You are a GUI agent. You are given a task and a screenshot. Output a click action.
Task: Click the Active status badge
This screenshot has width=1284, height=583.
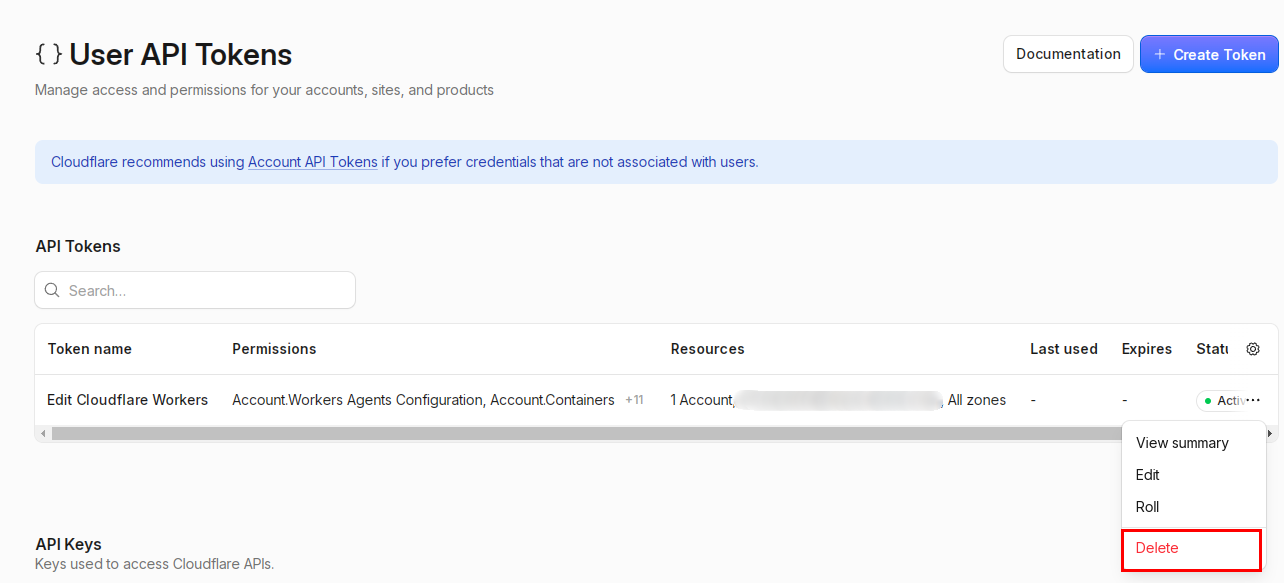(1222, 400)
